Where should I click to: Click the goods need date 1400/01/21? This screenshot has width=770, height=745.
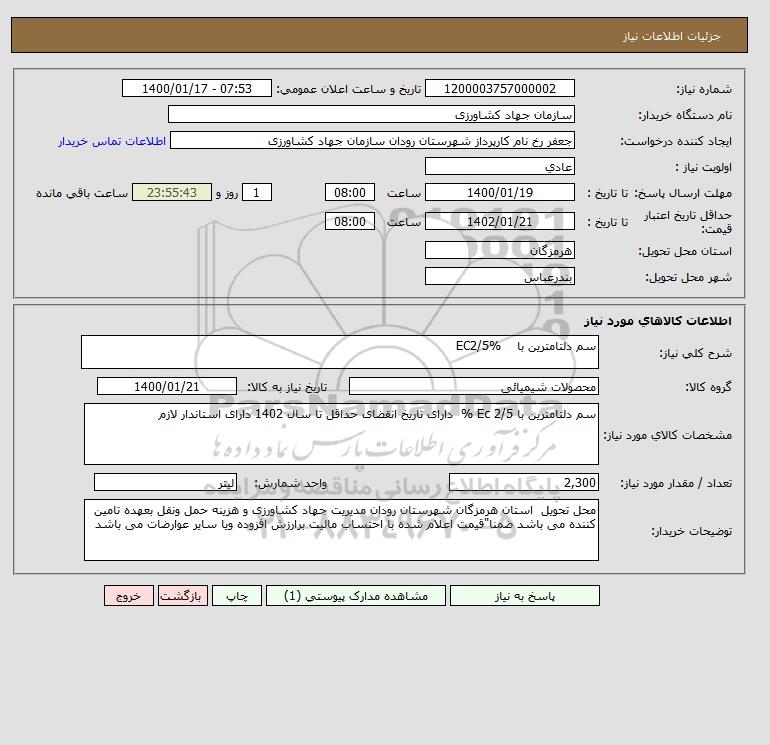tap(167, 386)
